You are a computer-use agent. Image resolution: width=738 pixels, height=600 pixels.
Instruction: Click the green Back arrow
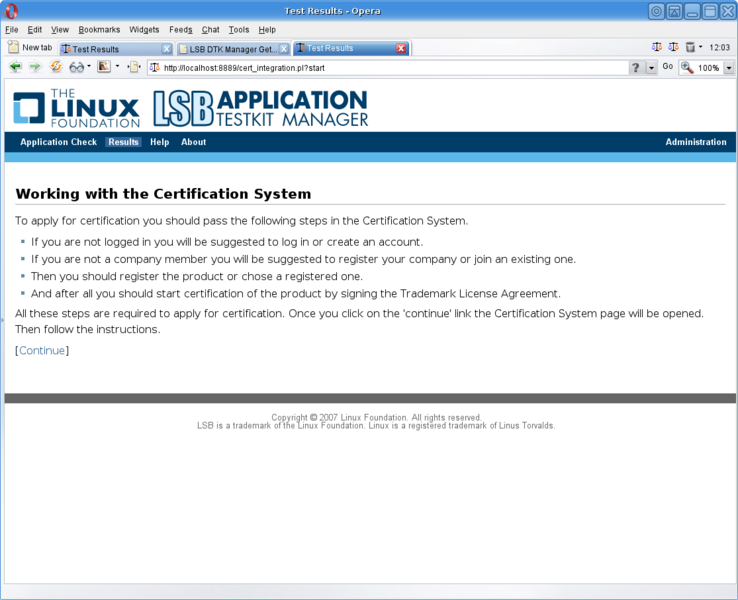point(16,67)
